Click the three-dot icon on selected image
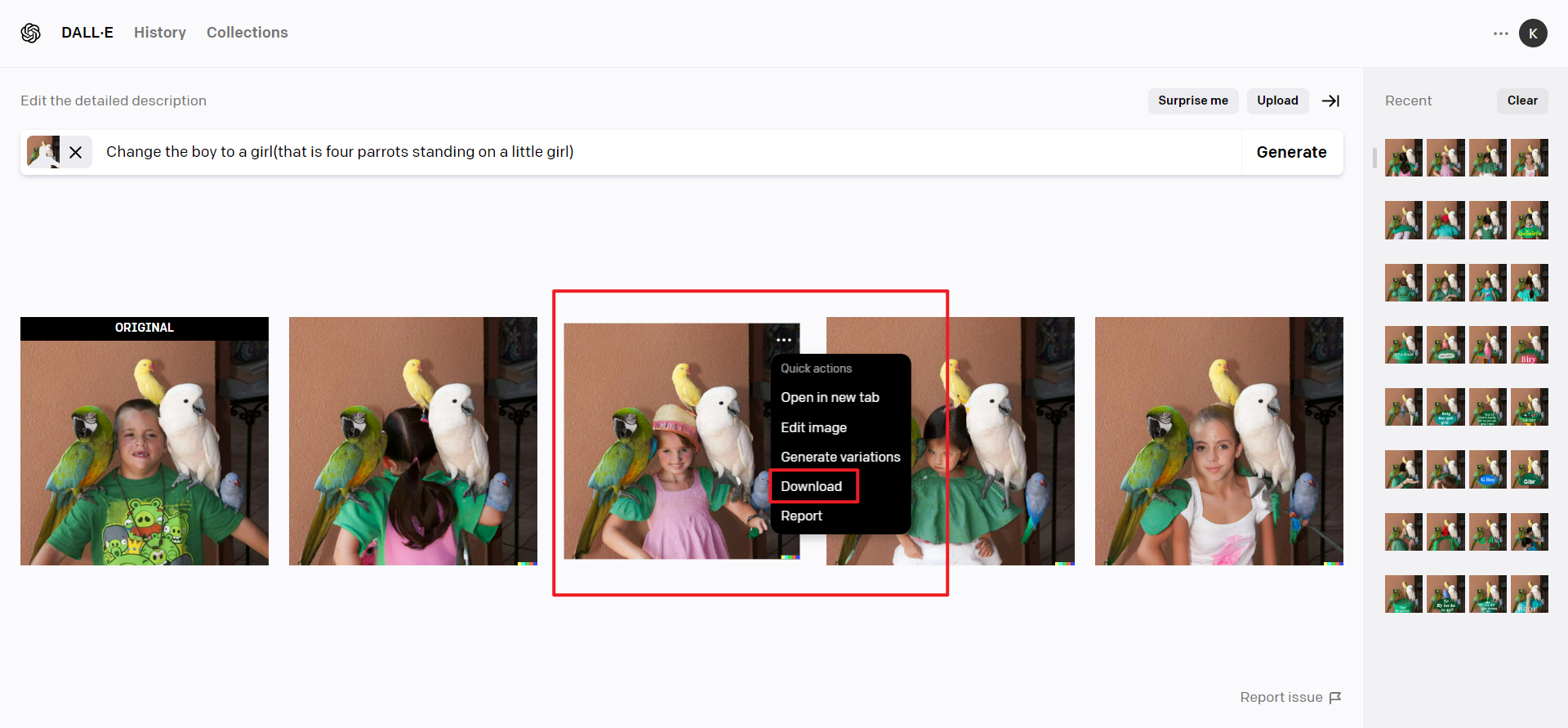The image size is (1568, 728). 784,340
